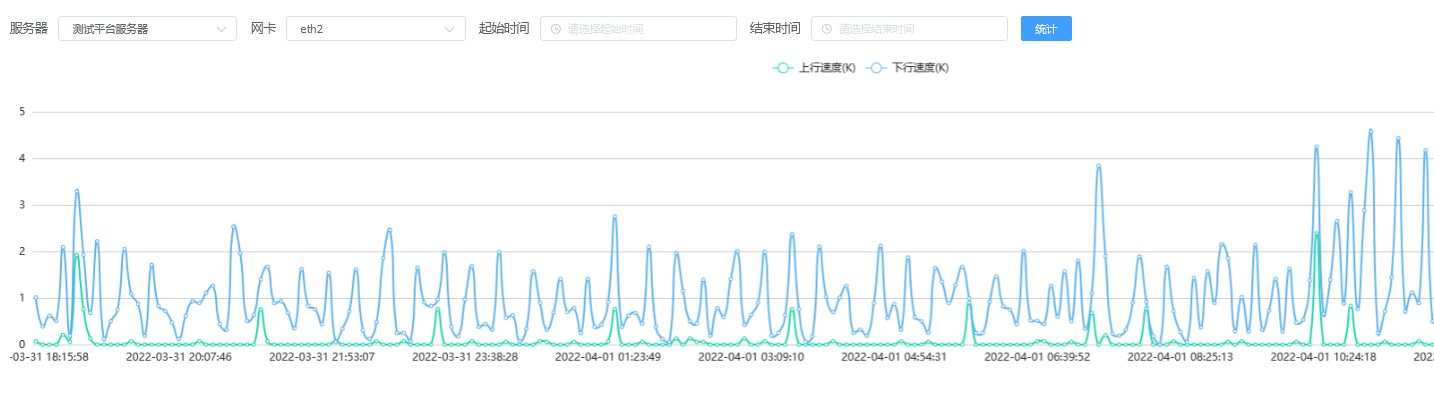Image resolution: width=1434 pixels, height=399 pixels.
Task: Click x-axis label 2022-04-01 08:25:13
Action: click(x=1180, y=356)
